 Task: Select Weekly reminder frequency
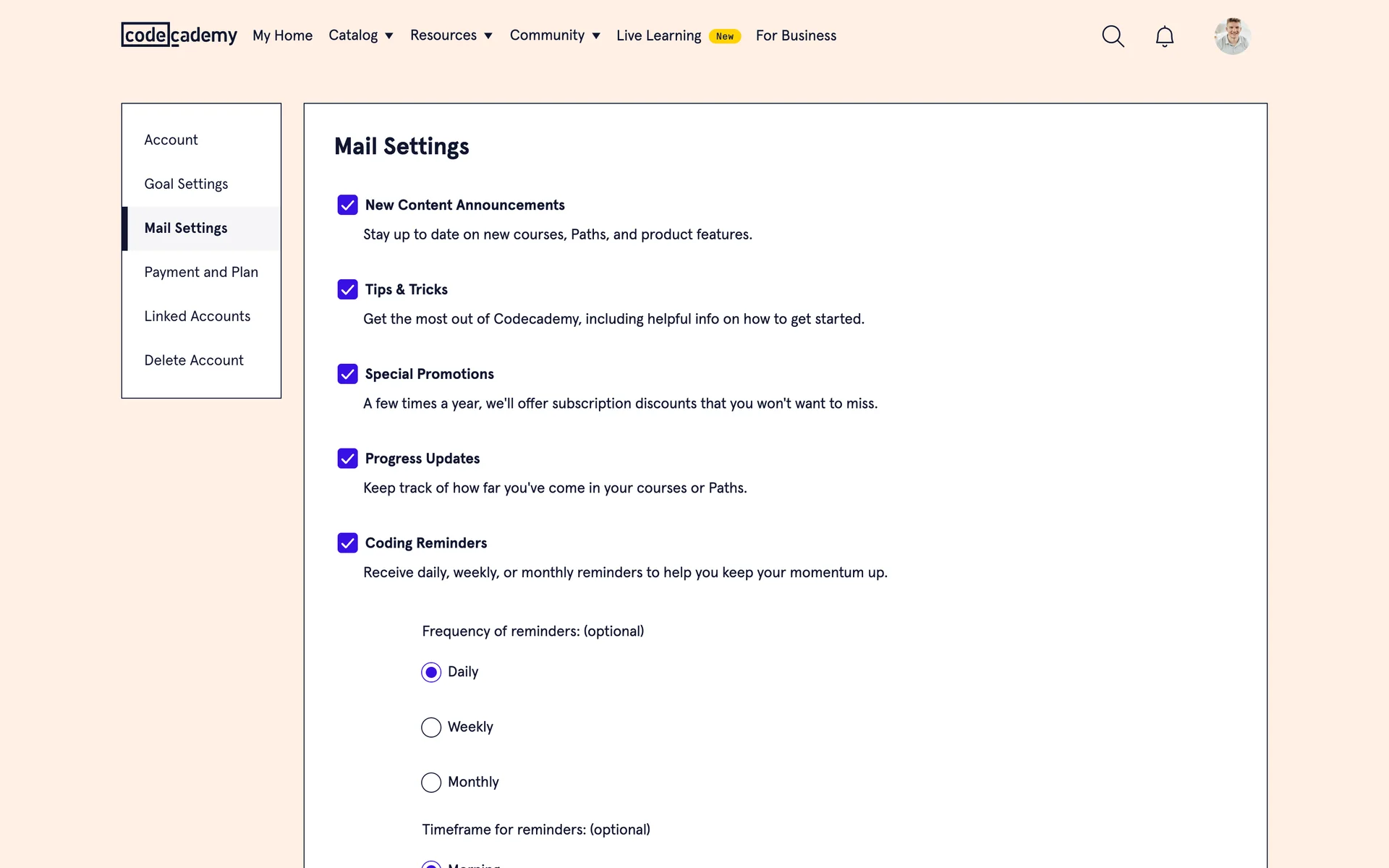tap(431, 727)
